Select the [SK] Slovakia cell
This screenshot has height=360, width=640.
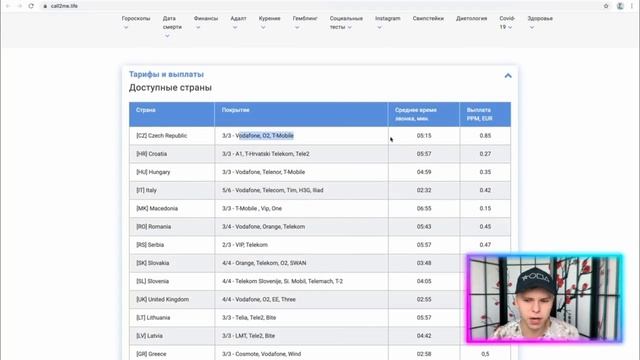[172, 263]
